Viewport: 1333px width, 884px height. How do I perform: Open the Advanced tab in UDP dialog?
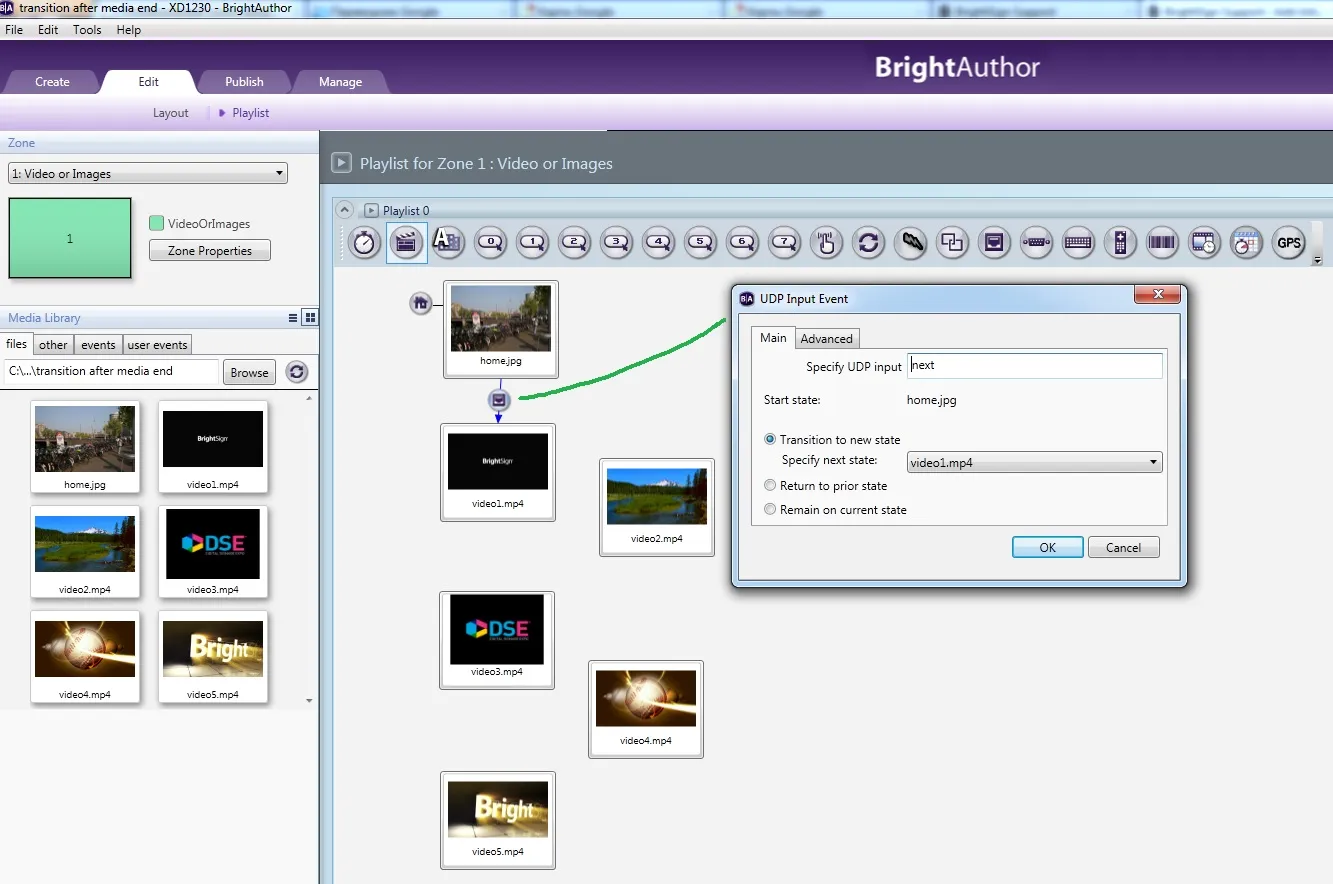click(827, 338)
